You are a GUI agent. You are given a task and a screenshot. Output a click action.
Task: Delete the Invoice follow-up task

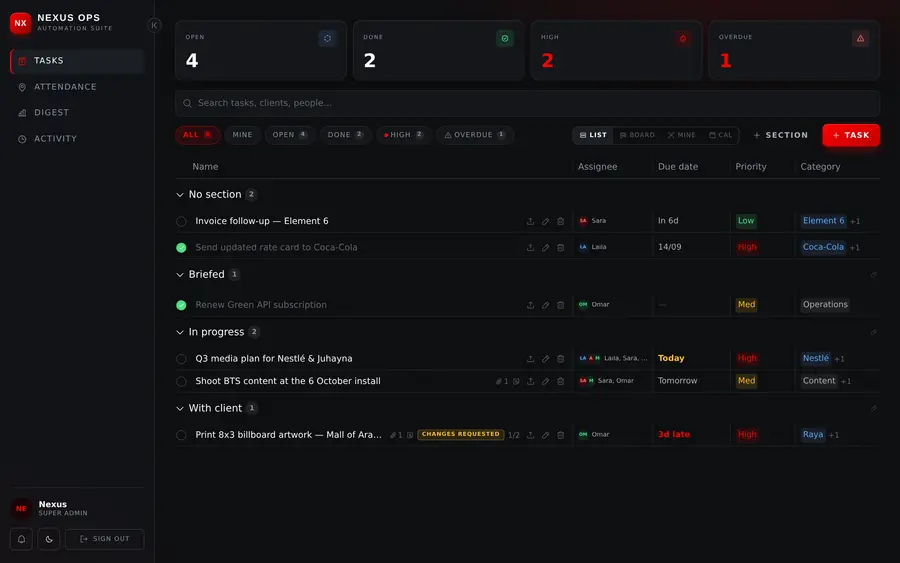click(x=561, y=222)
